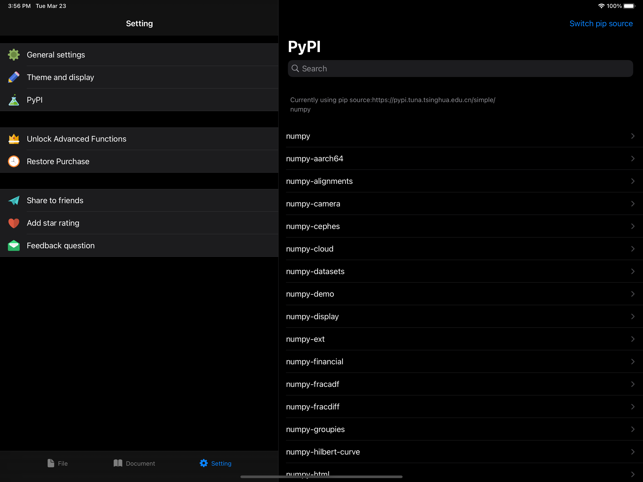
Task: Click the paper plane Share icon
Action: coord(14,200)
